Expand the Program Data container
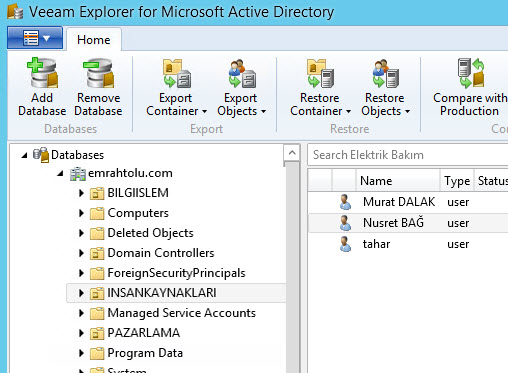Viewport: 508px width, 373px height. pyautogui.click(x=81, y=353)
